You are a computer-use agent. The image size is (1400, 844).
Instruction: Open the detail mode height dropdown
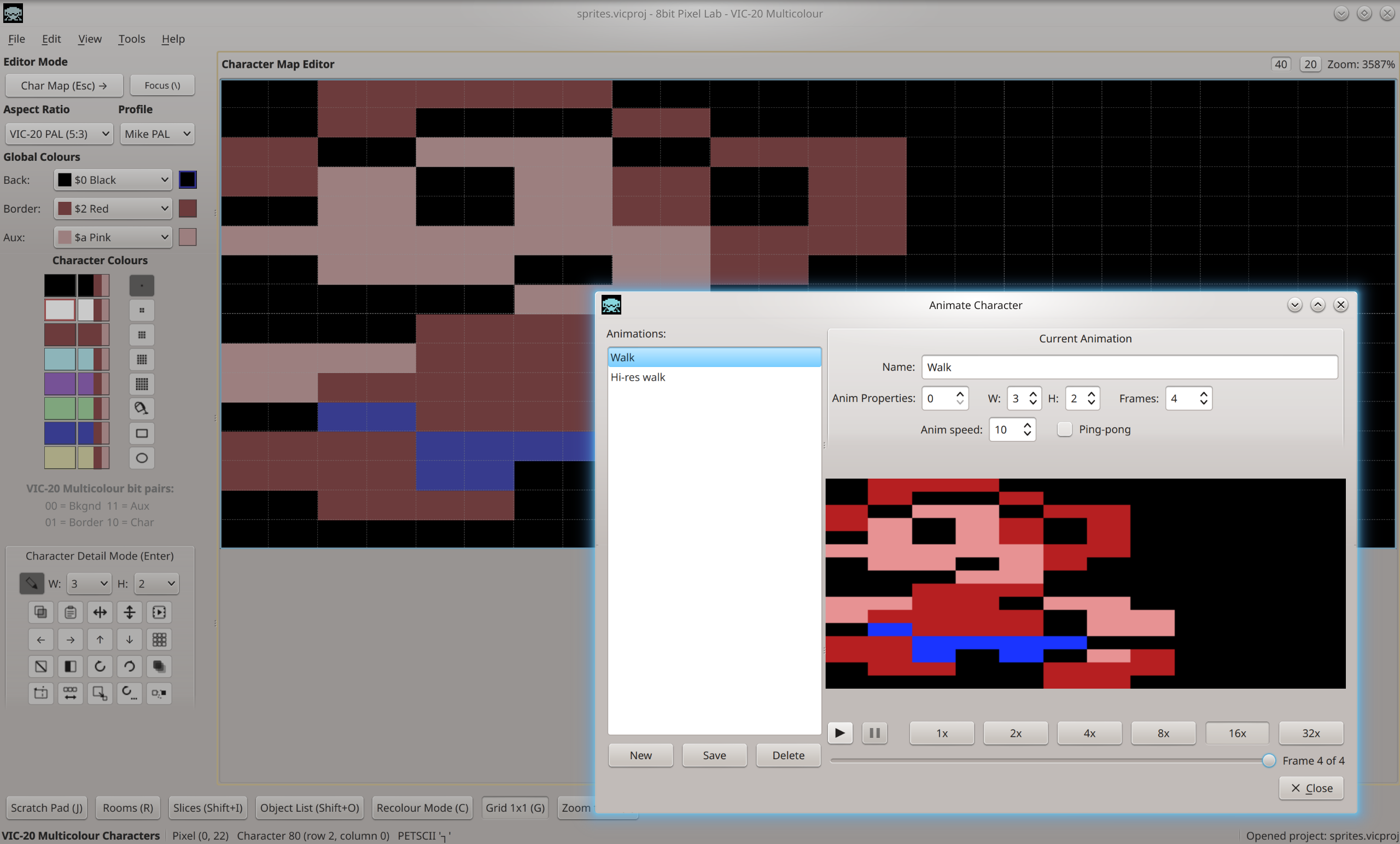(x=156, y=584)
